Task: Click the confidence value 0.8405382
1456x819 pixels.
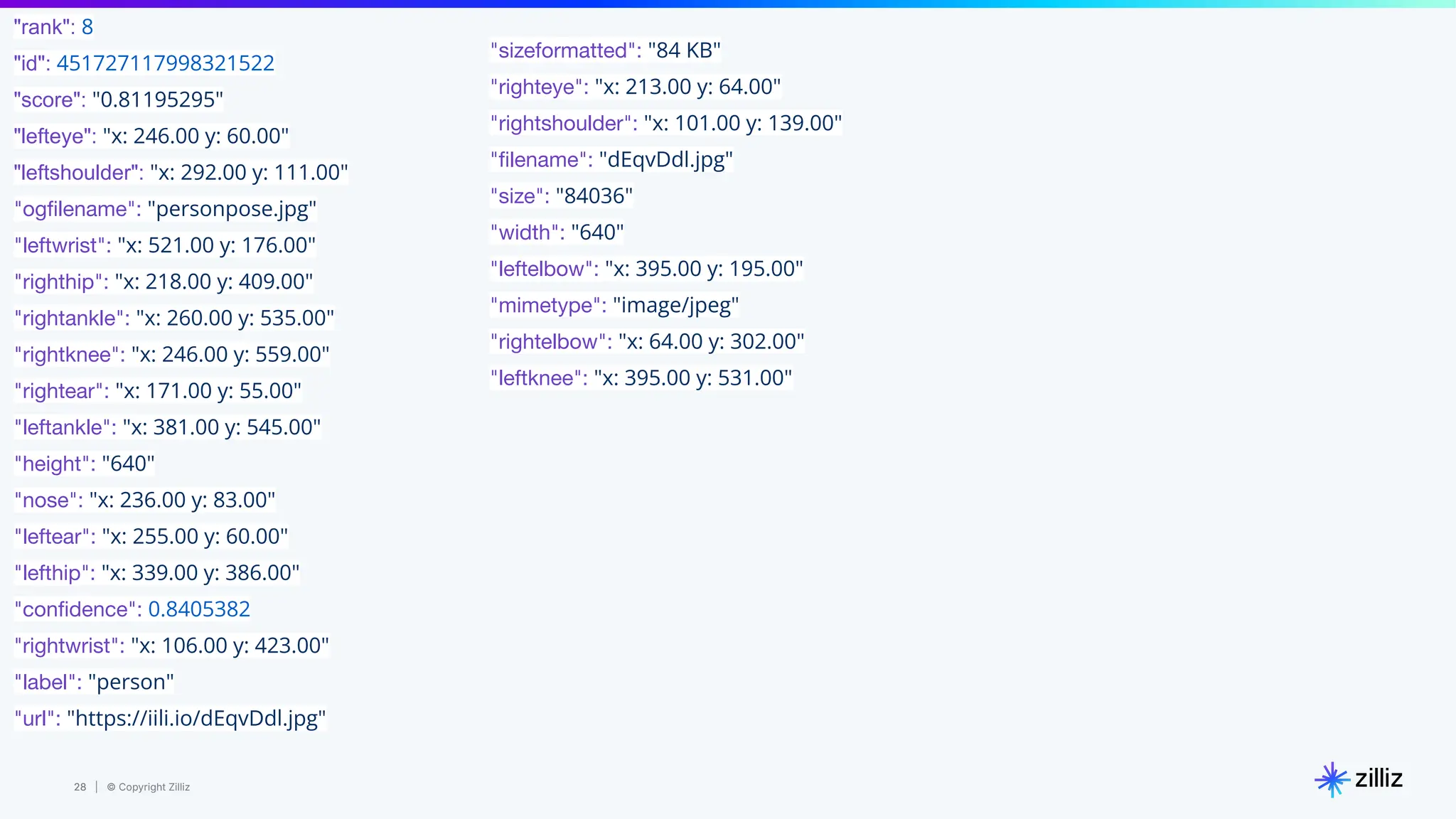Action: [199, 609]
